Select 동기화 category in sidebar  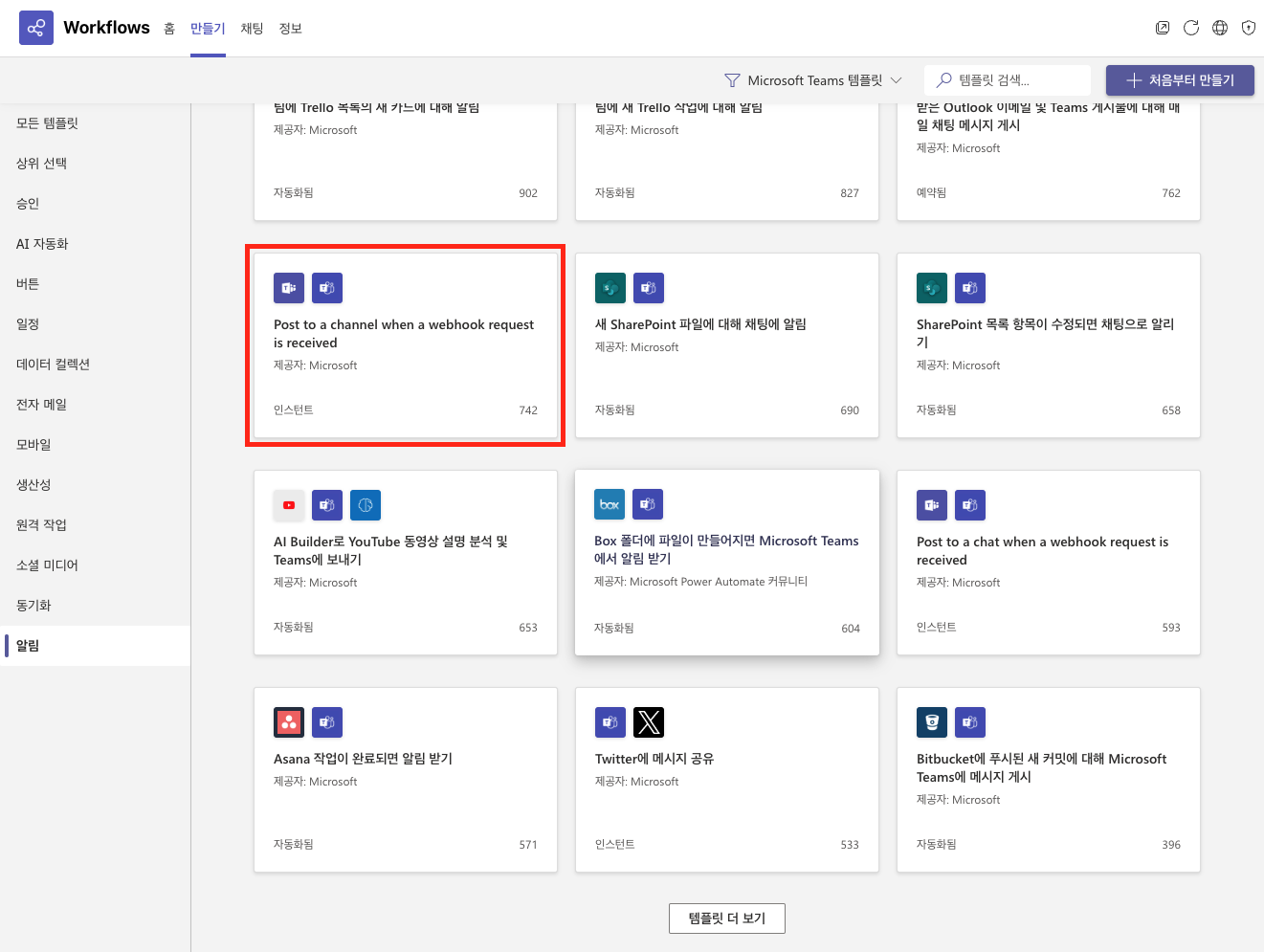(x=95, y=606)
